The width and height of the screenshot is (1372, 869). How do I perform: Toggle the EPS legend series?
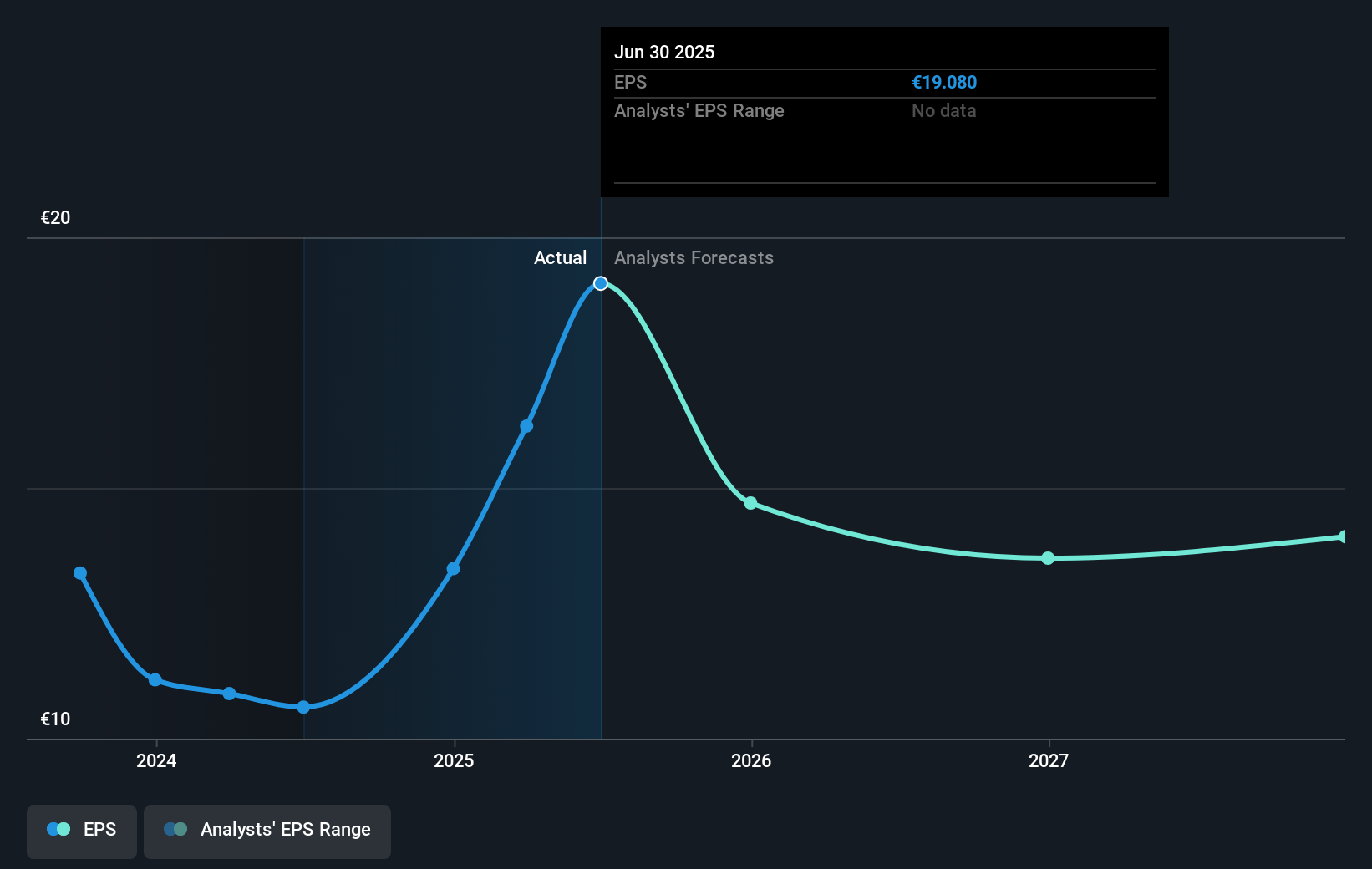[x=82, y=831]
